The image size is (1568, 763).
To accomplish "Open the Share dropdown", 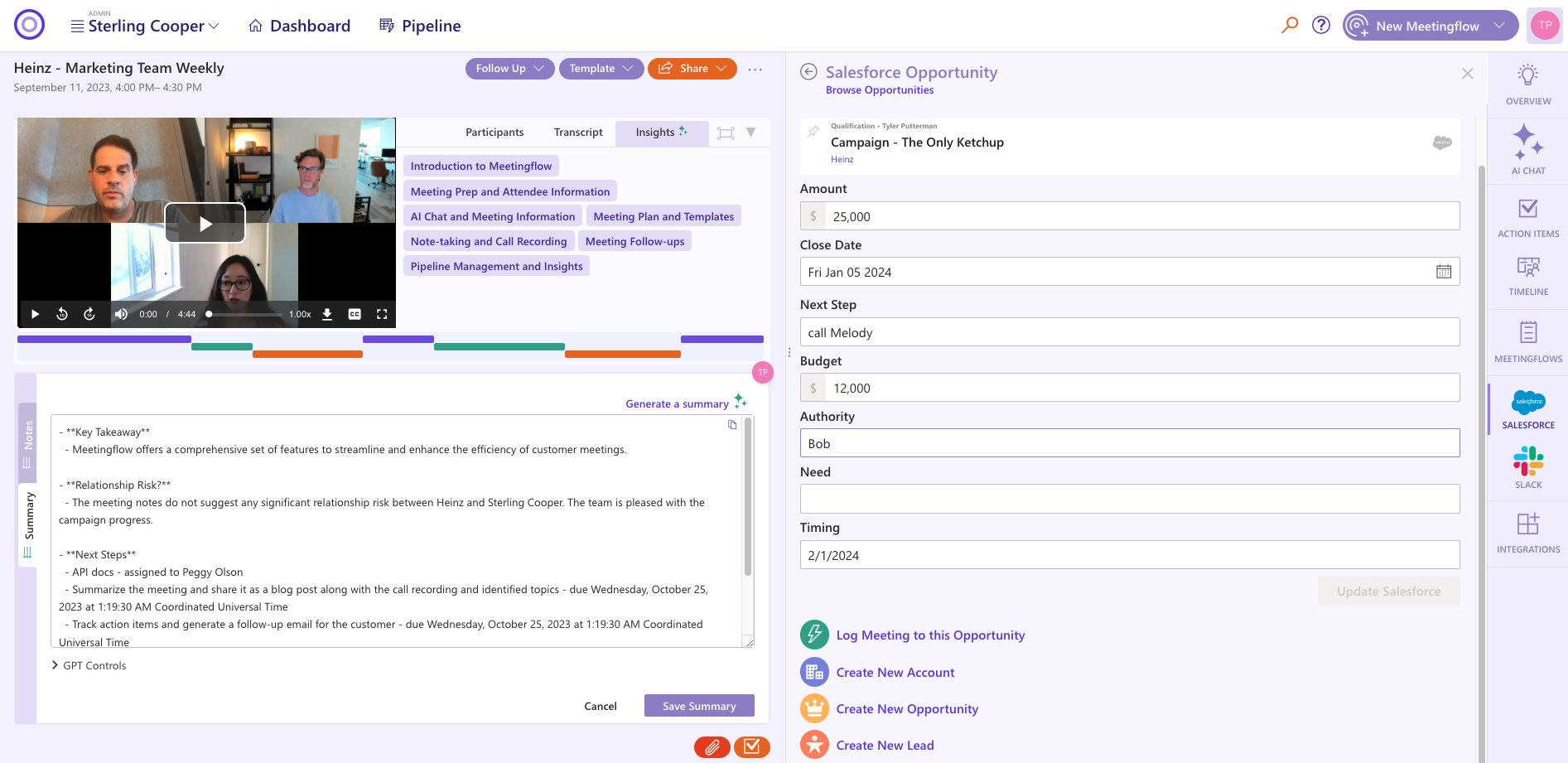I will coord(692,69).
